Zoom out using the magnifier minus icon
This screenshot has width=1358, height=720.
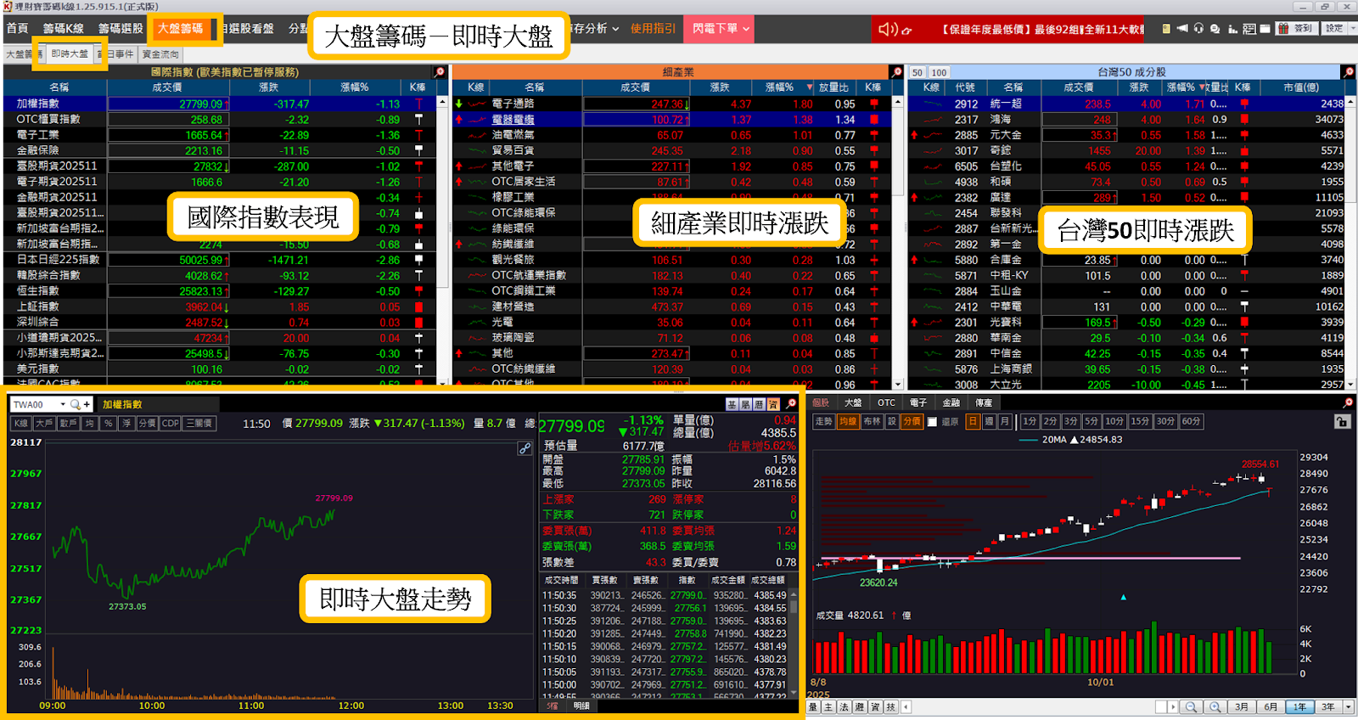click(x=1191, y=707)
